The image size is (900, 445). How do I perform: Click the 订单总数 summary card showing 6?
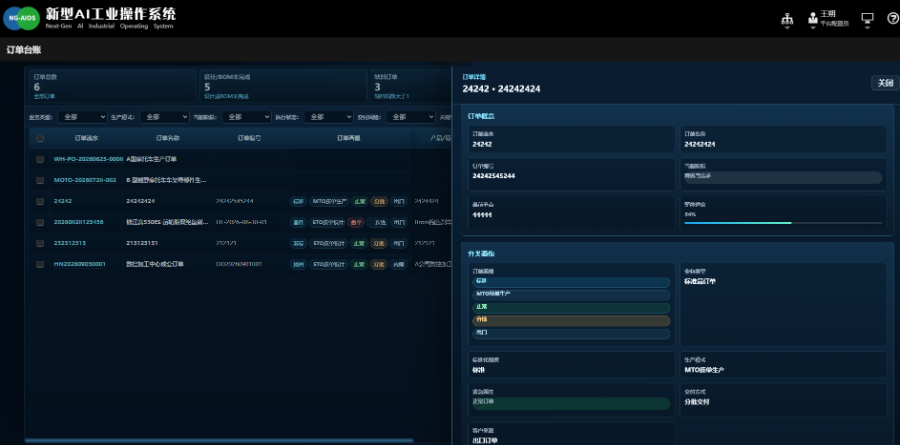tap(112, 86)
